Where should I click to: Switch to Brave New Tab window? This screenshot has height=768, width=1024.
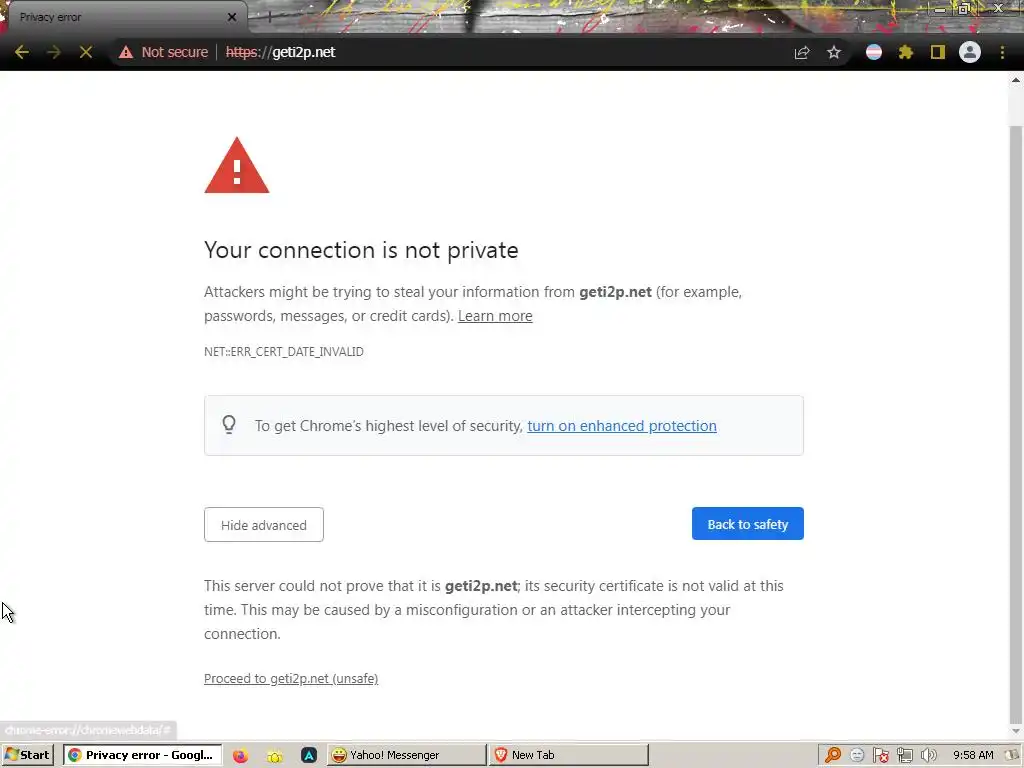click(568, 755)
